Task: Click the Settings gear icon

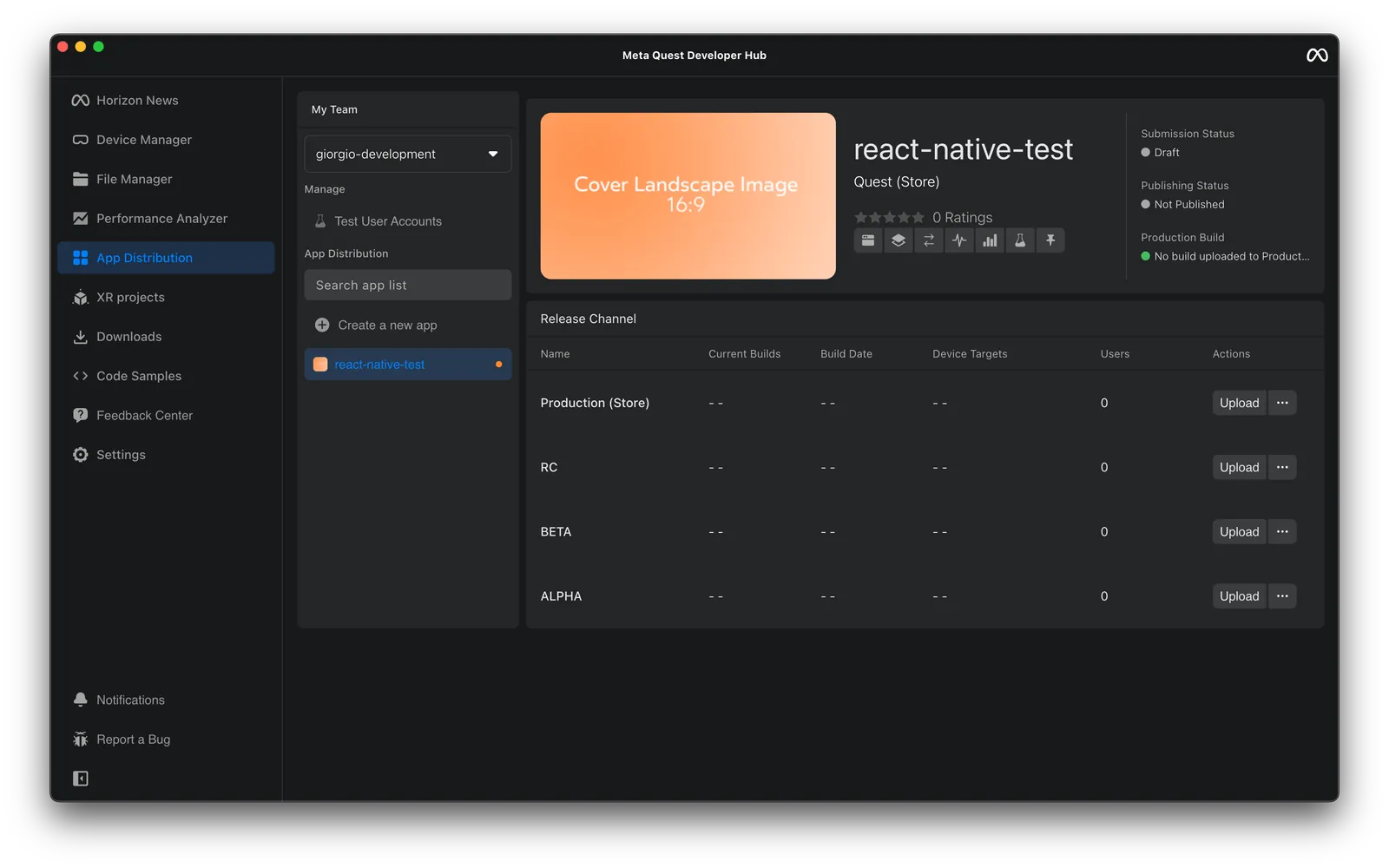Action: click(81, 455)
